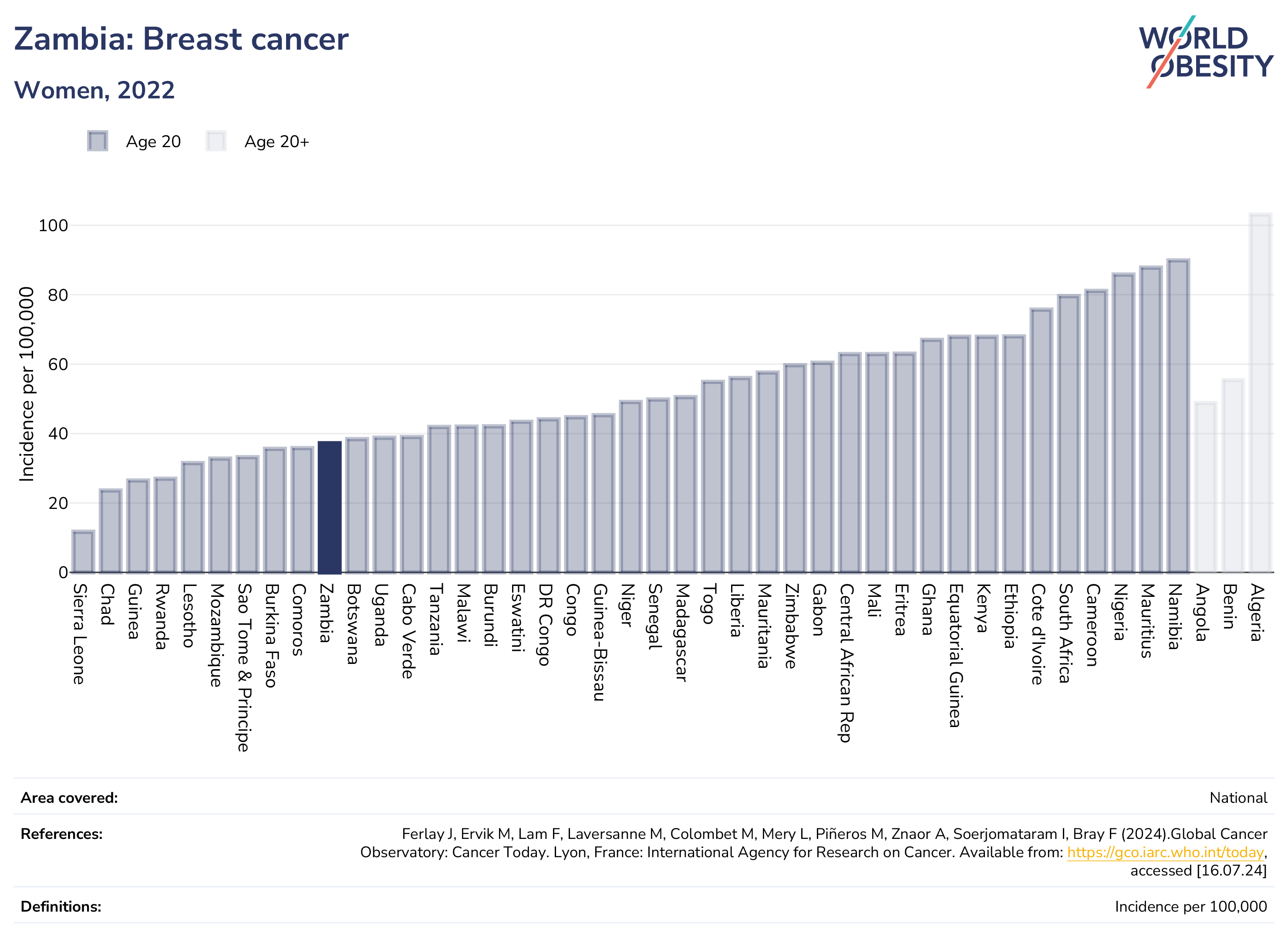
Task: Select the Age 20 legend label
Action: coord(153,141)
